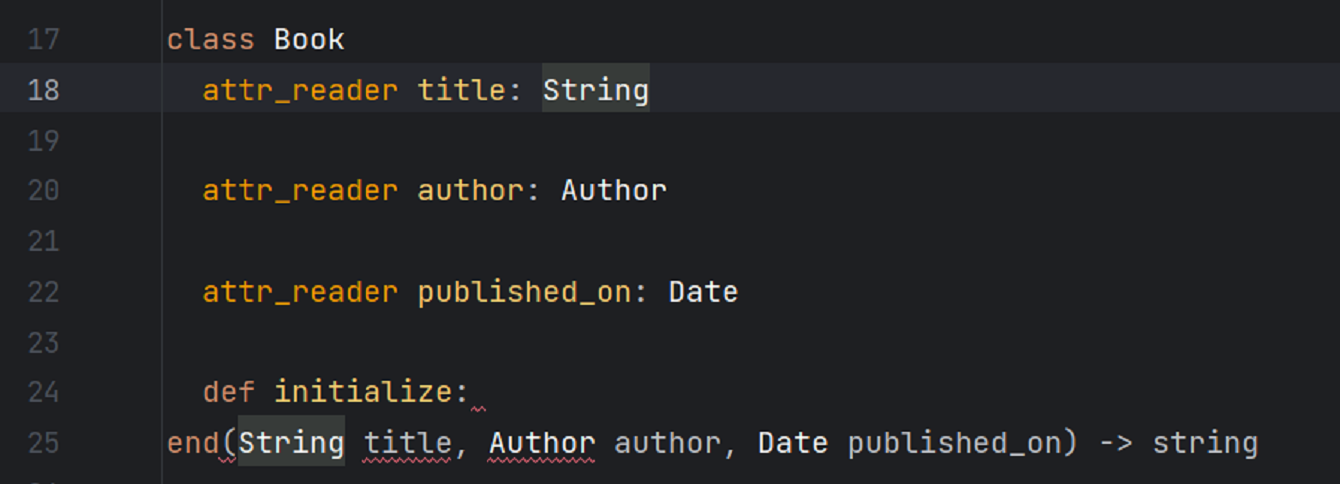Click line number 25 in the gutter
1340x484 pixels.
43,443
